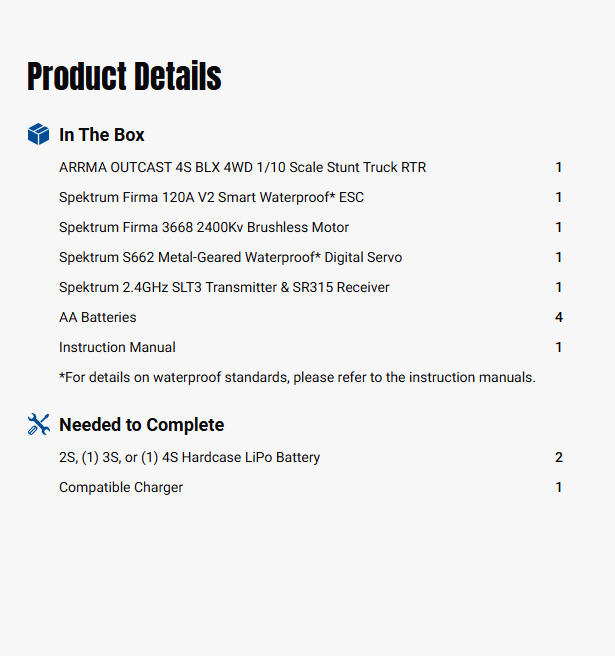Click the quantity 4 next to AA Batteries
The height and width of the screenshot is (658, 615).
click(559, 317)
